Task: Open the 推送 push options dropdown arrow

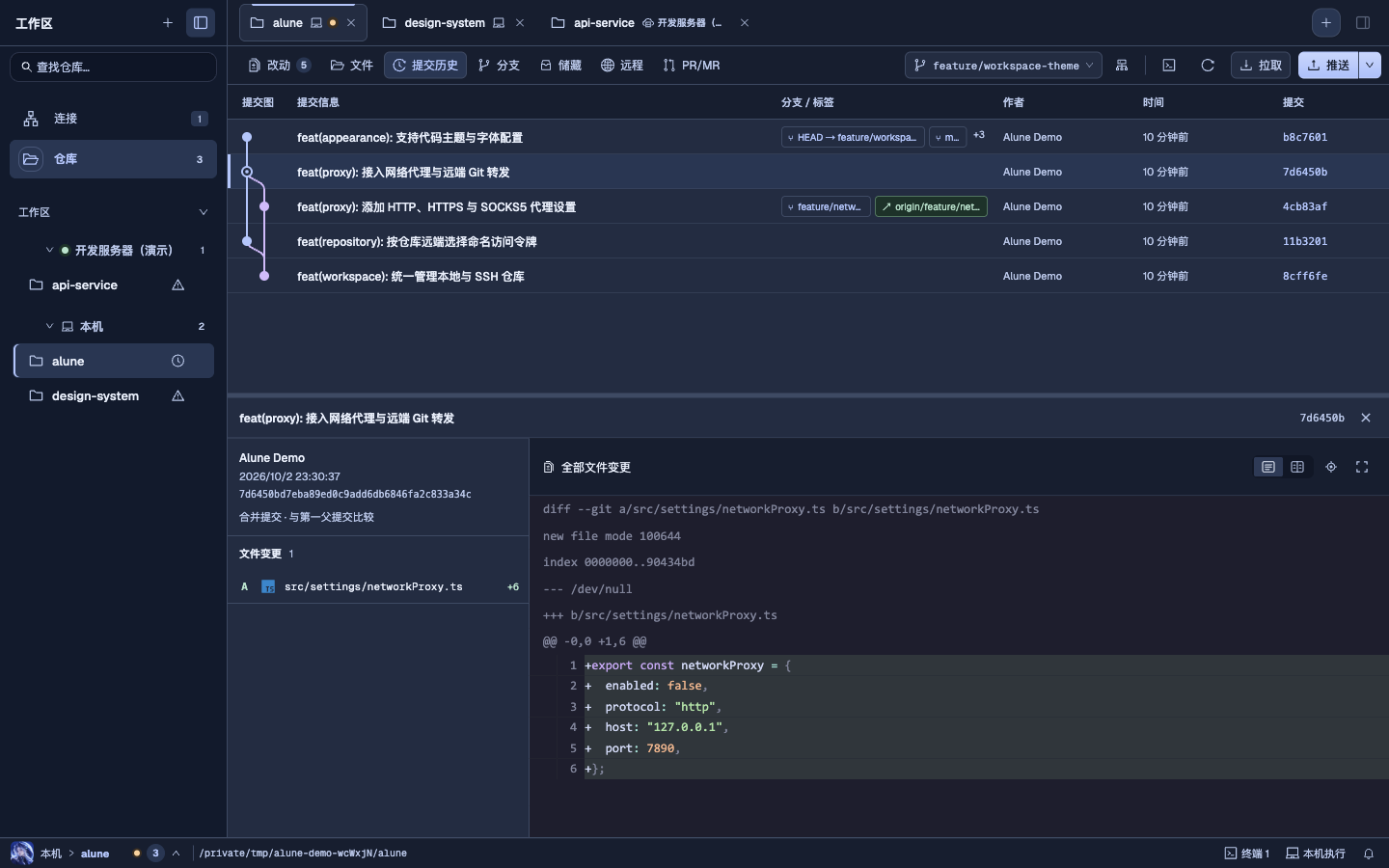Action: pos(1370,66)
